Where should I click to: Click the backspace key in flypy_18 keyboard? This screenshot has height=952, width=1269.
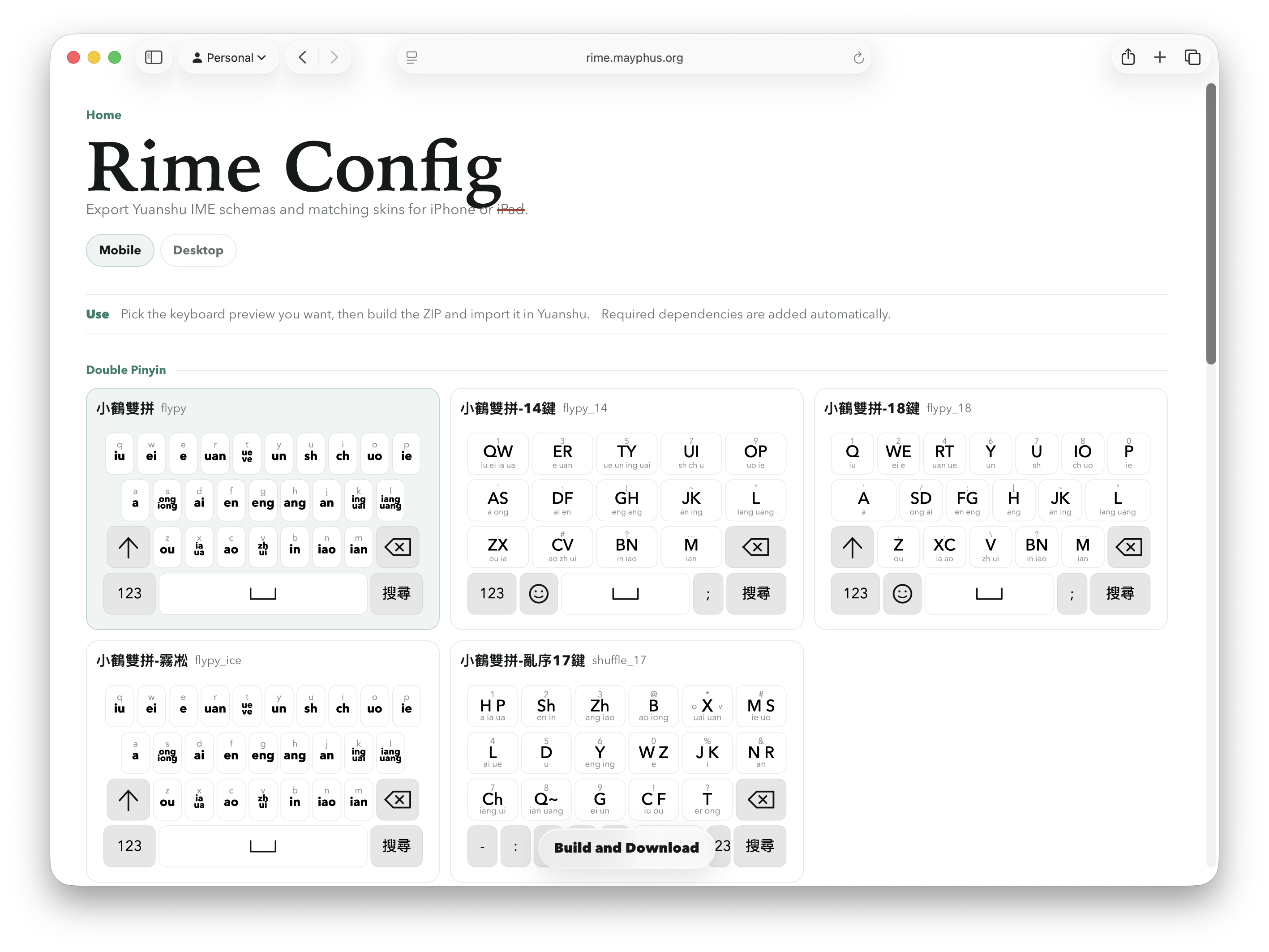click(1128, 547)
